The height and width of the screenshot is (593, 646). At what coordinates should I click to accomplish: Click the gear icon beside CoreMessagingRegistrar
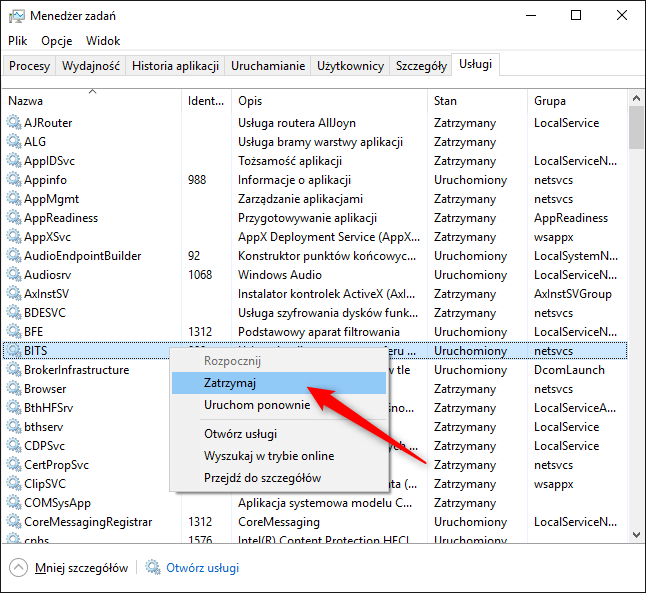(14, 522)
